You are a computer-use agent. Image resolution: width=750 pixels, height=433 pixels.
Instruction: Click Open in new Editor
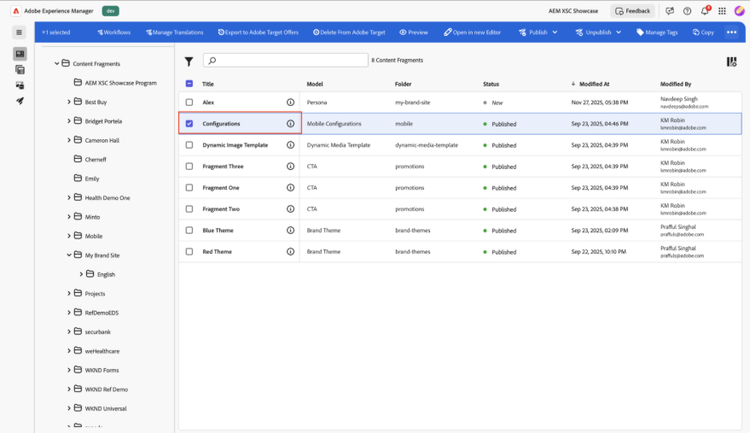472,32
